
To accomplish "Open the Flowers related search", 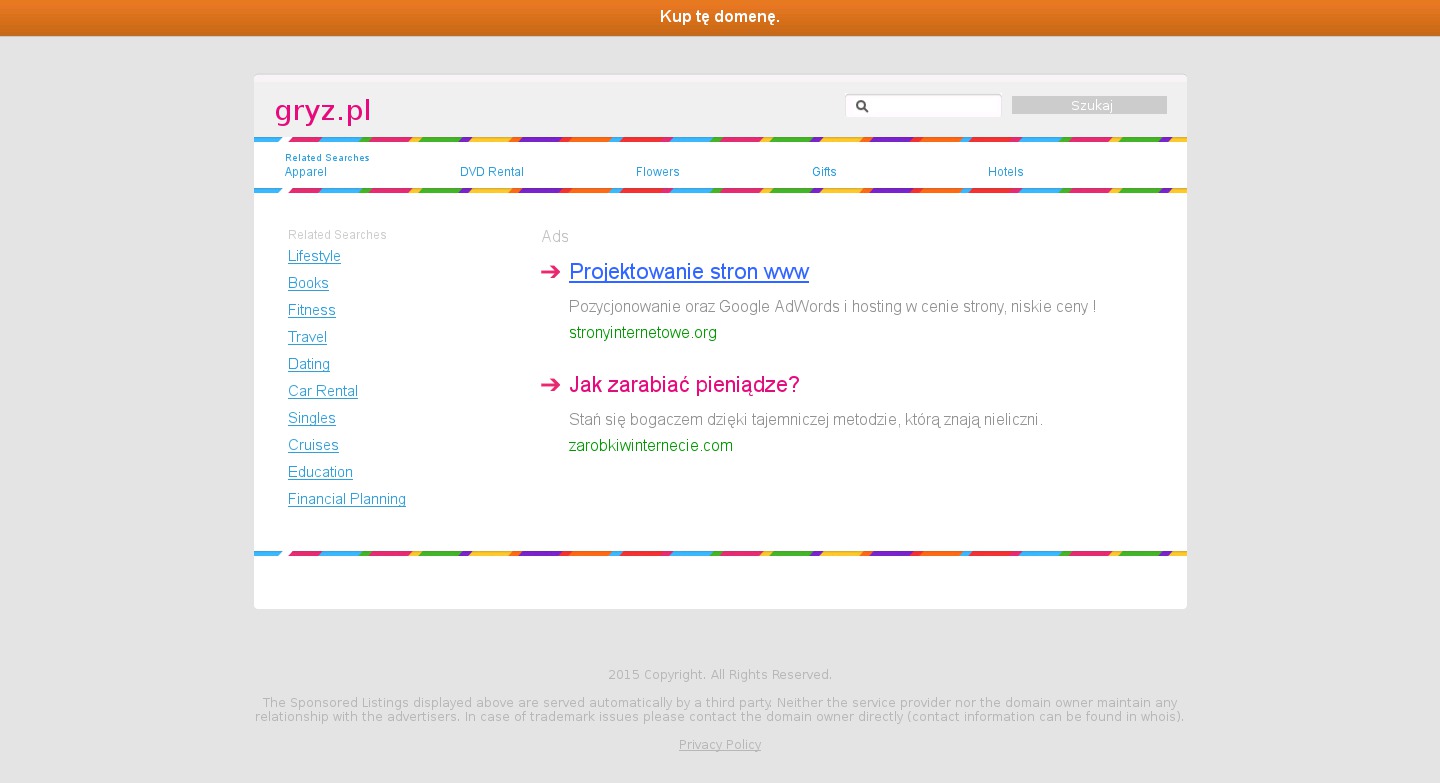I will (658, 172).
